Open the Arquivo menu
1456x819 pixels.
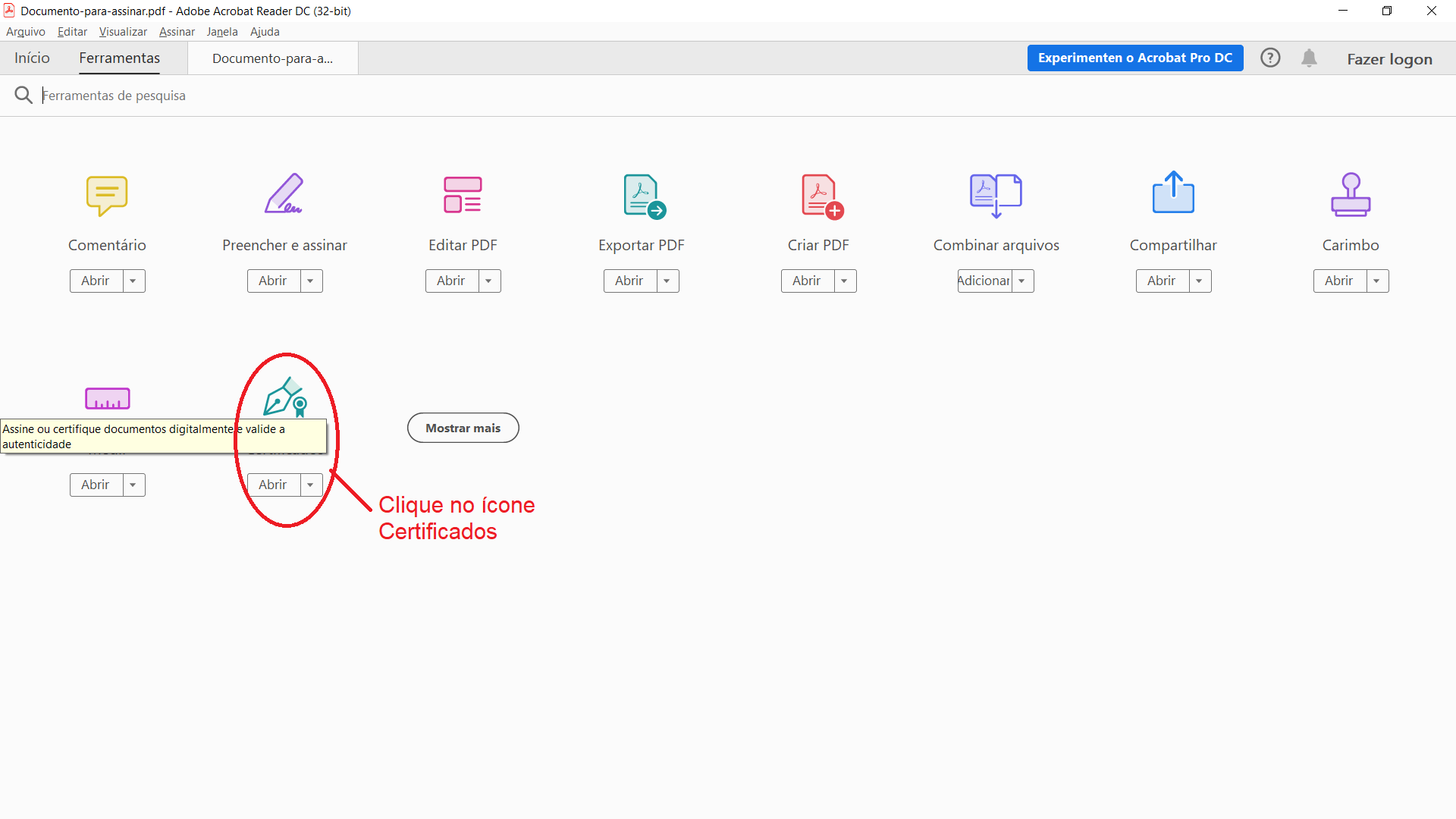(x=26, y=32)
